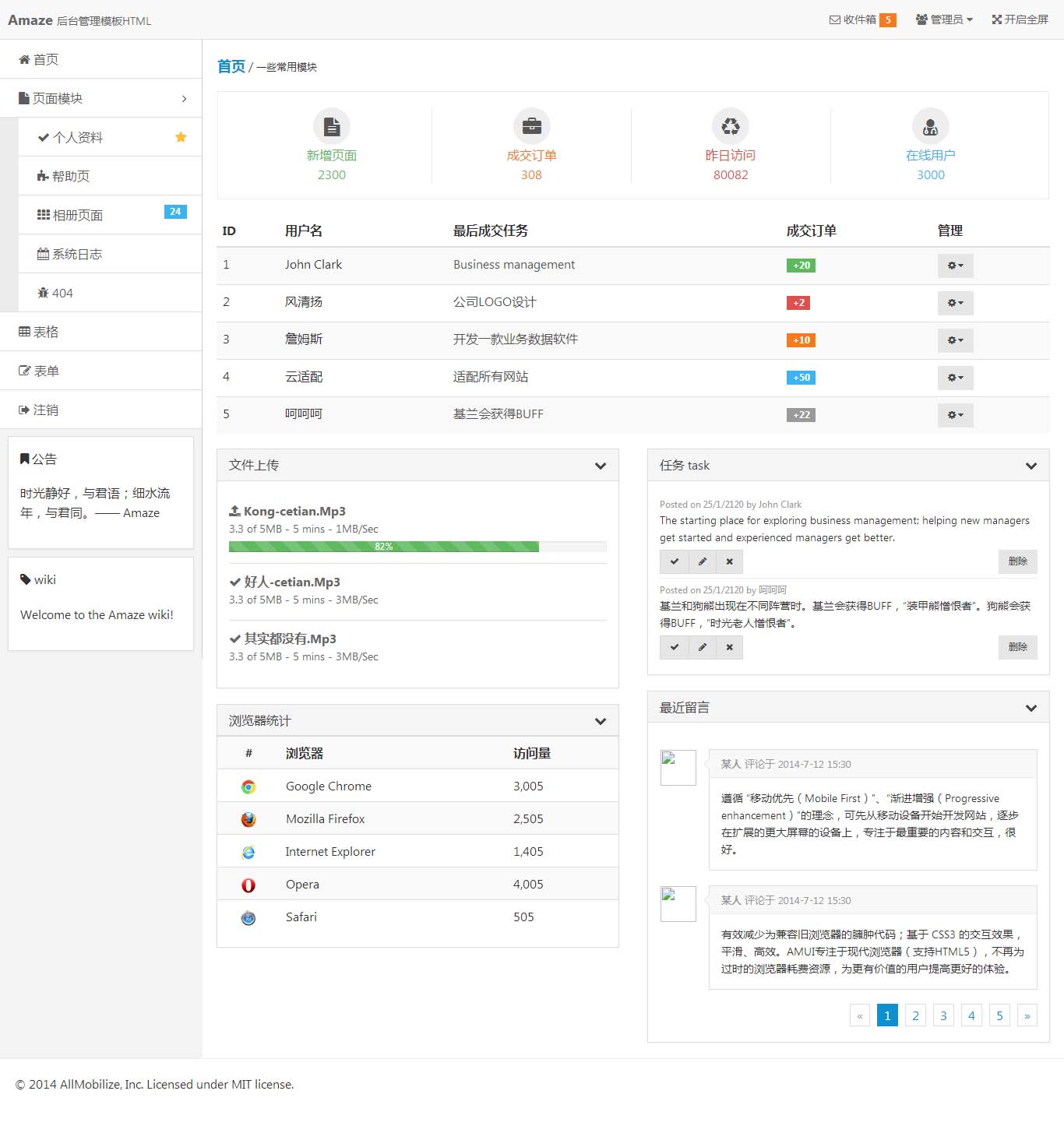Click the Amaze brand logo text
1064x1126 pixels.
[x=30, y=20]
